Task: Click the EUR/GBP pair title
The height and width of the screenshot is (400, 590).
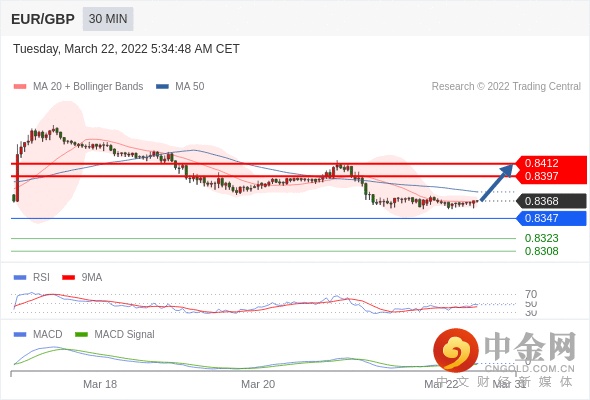Action: click(43, 19)
